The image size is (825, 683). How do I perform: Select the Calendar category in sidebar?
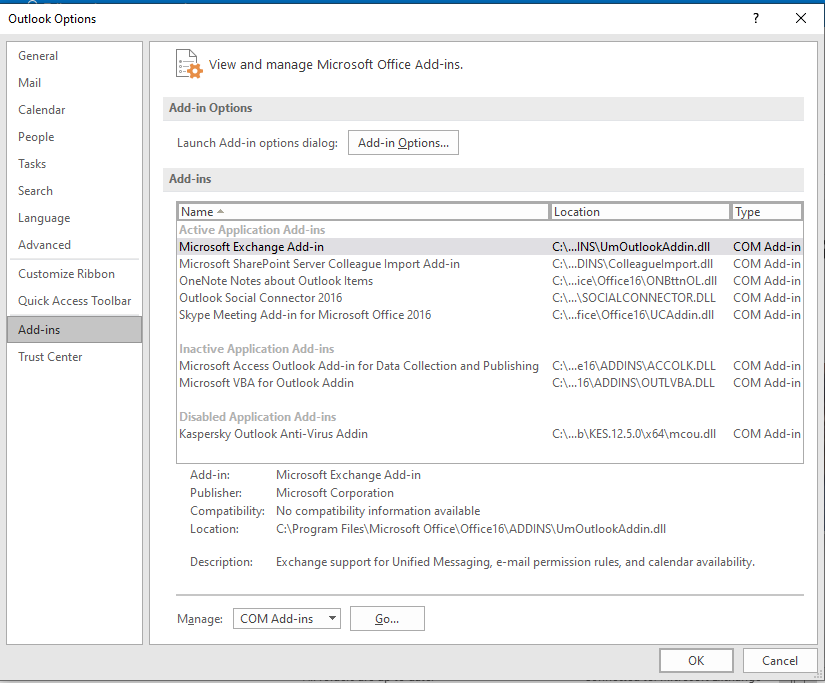(42, 110)
